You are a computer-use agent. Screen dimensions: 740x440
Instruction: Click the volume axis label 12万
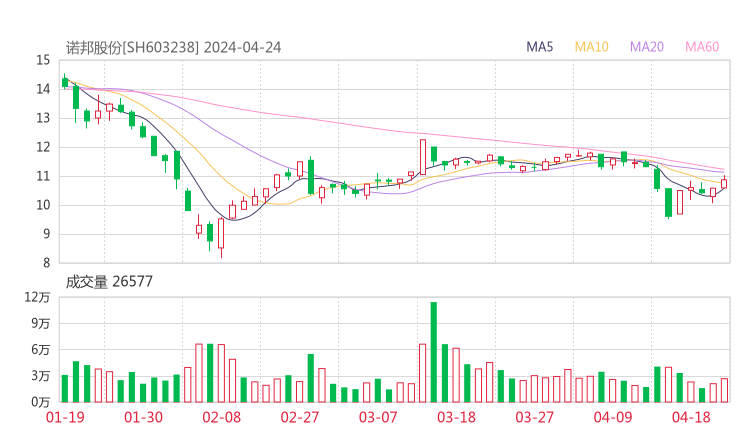pyautogui.click(x=37, y=297)
